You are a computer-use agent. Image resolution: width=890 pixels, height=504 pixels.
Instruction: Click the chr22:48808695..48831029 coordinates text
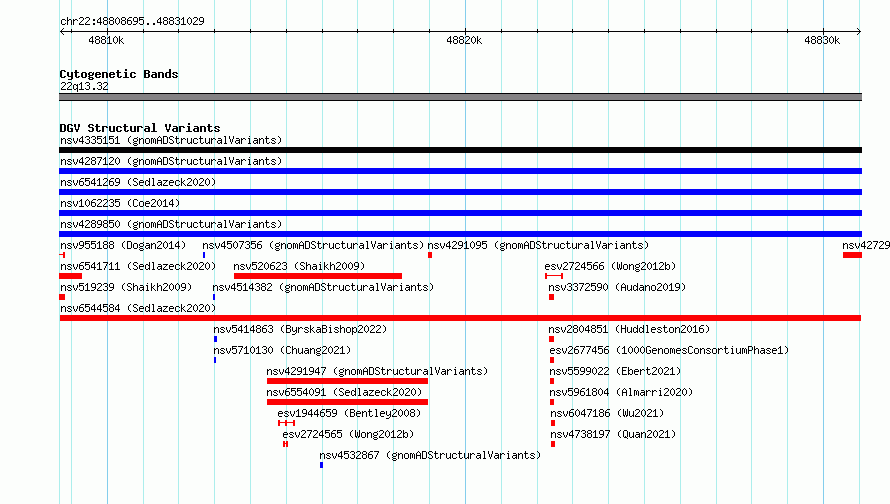click(132, 21)
